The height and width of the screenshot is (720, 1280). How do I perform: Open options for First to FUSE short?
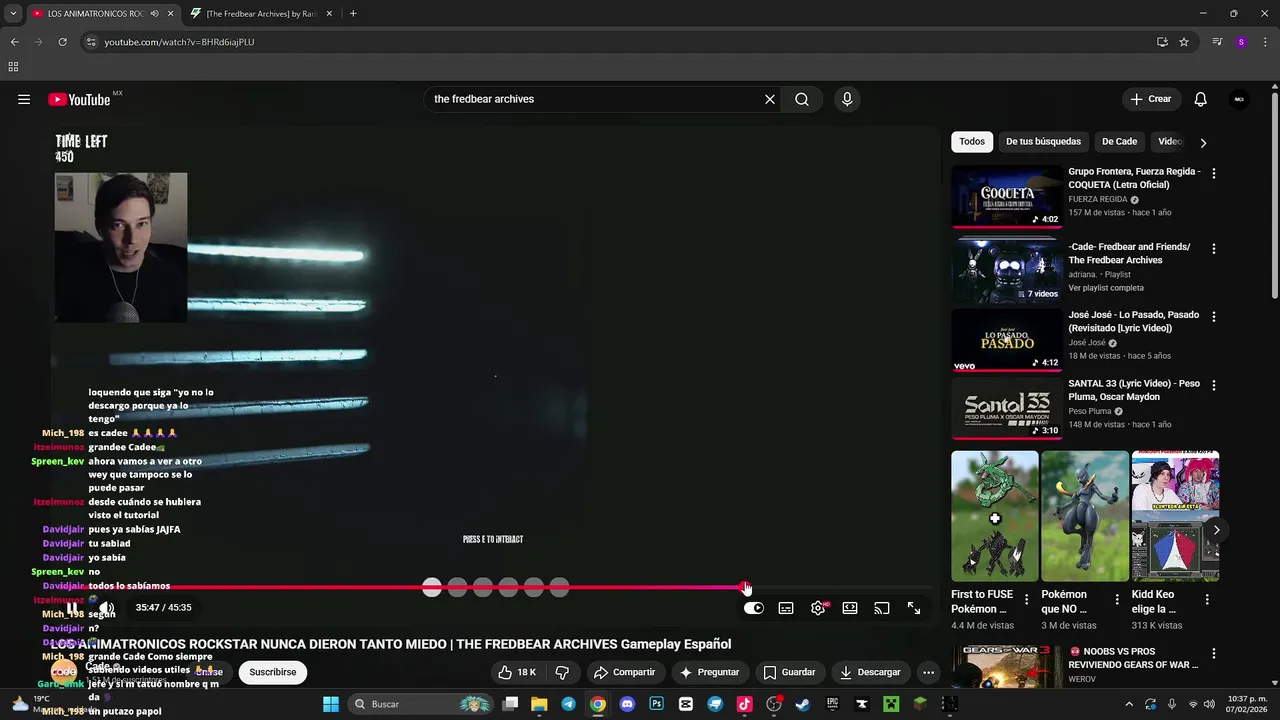[x=1027, y=600]
